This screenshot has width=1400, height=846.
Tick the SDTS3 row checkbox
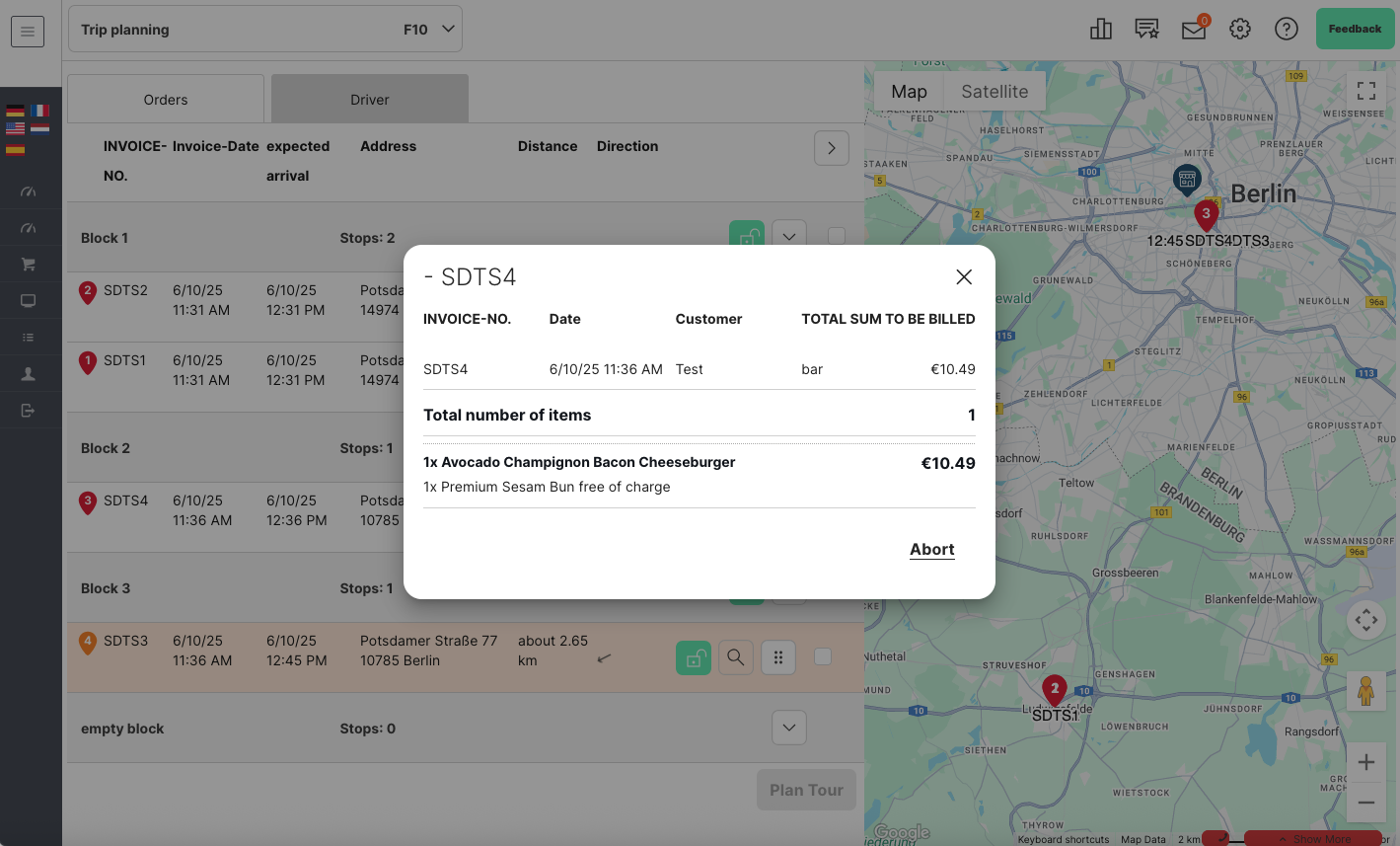coord(823,656)
